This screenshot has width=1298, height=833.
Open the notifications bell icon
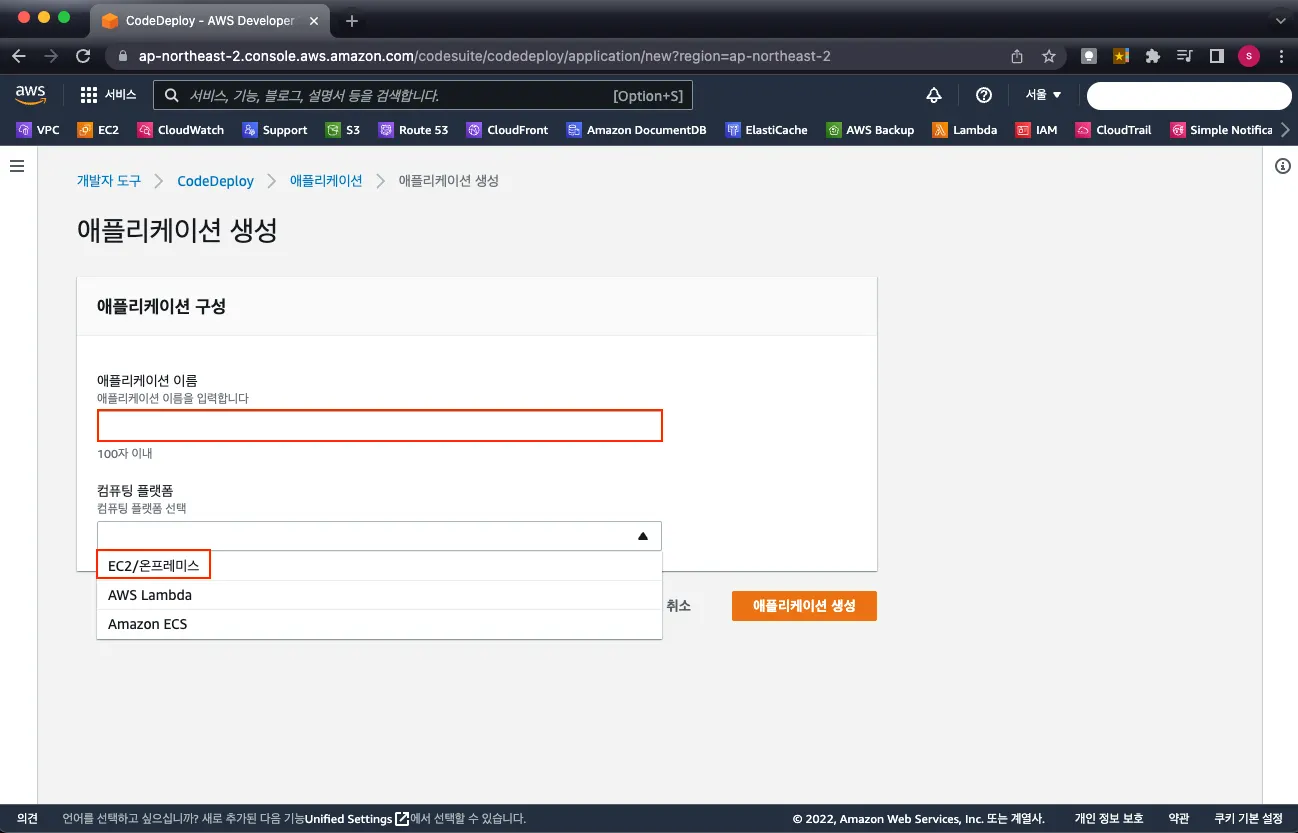click(x=934, y=95)
